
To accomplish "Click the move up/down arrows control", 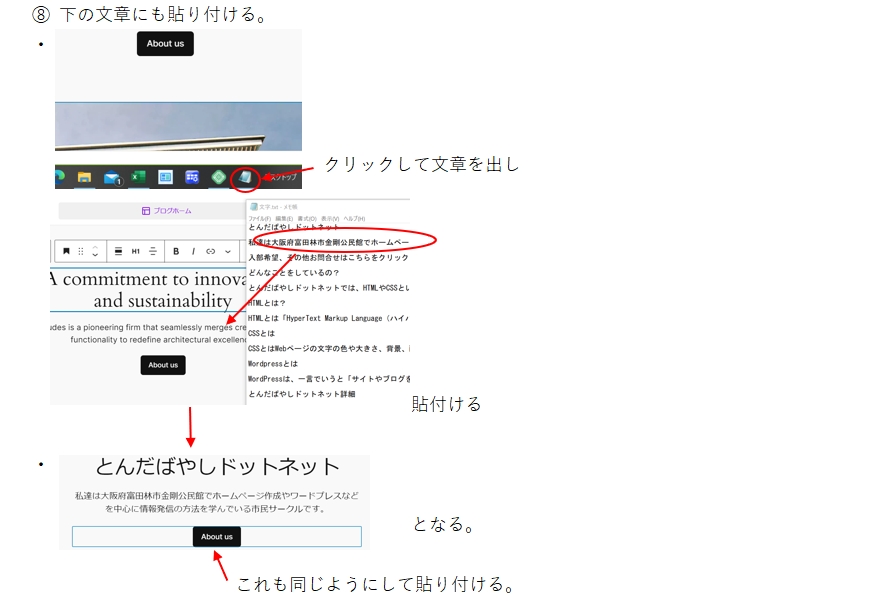I will point(95,251).
